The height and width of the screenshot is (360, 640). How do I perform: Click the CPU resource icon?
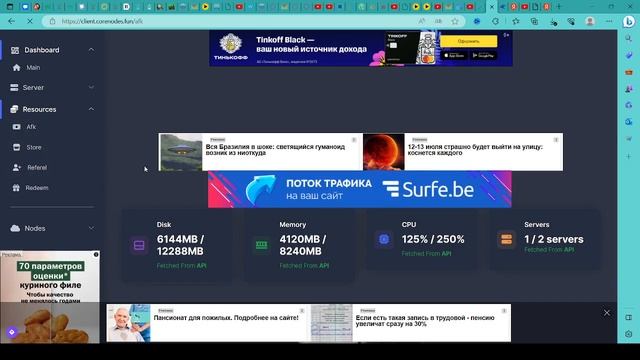[x=384, y=239]
